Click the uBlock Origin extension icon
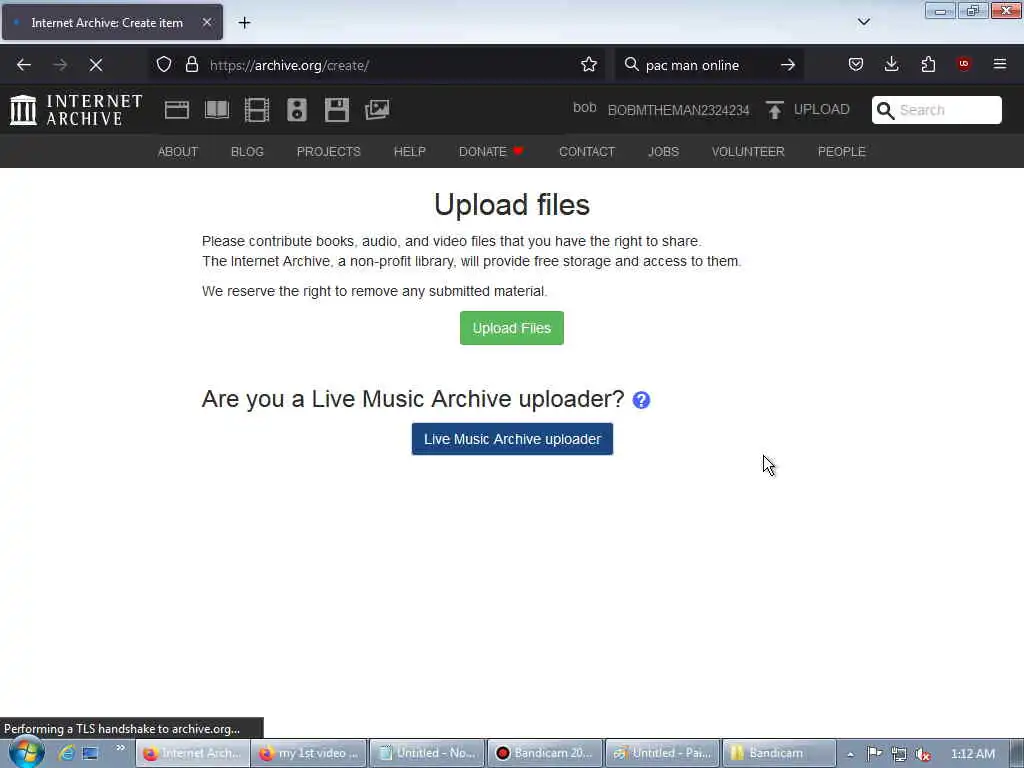 [964, 64]
